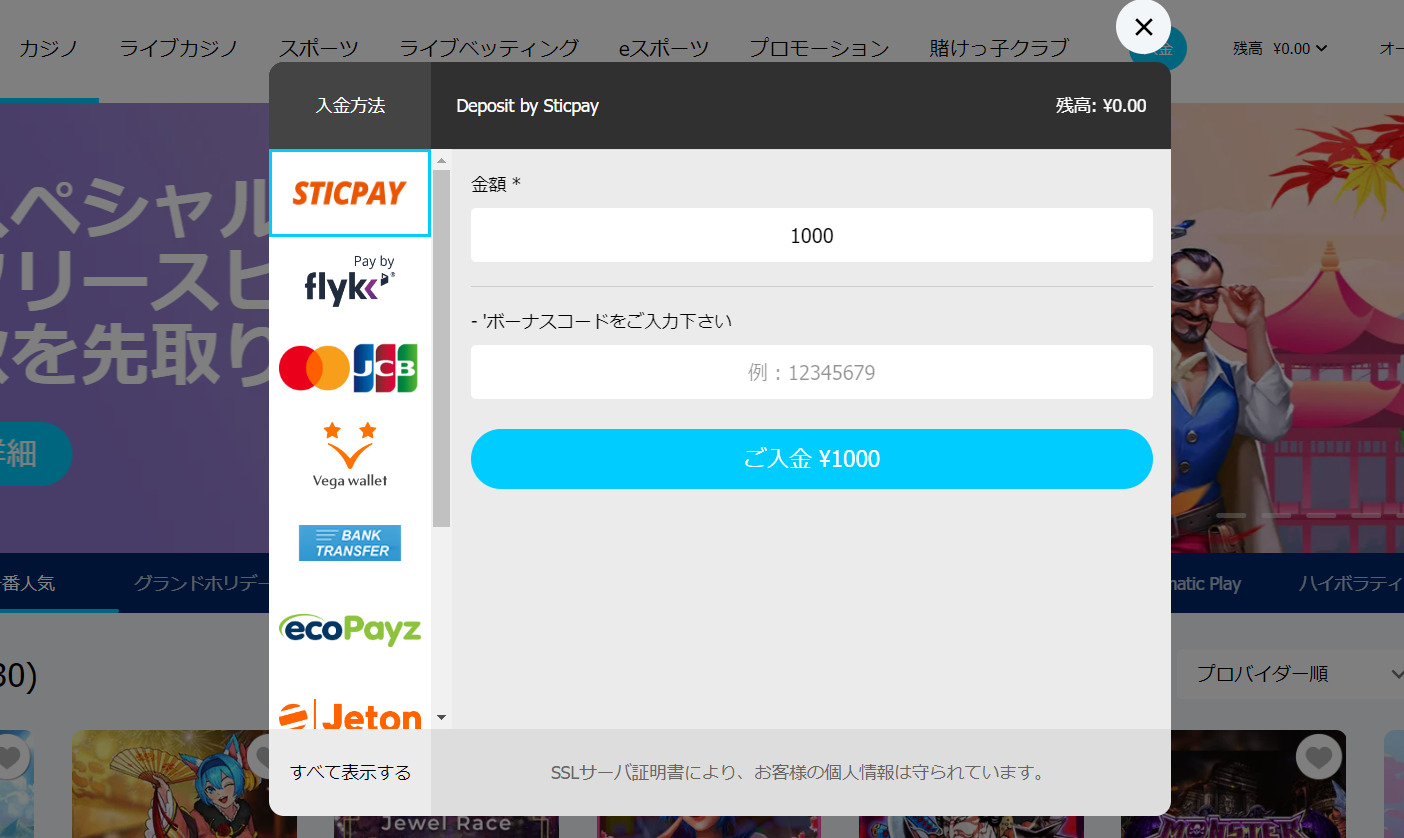Select the Jeton payment method

pos(350,714)
